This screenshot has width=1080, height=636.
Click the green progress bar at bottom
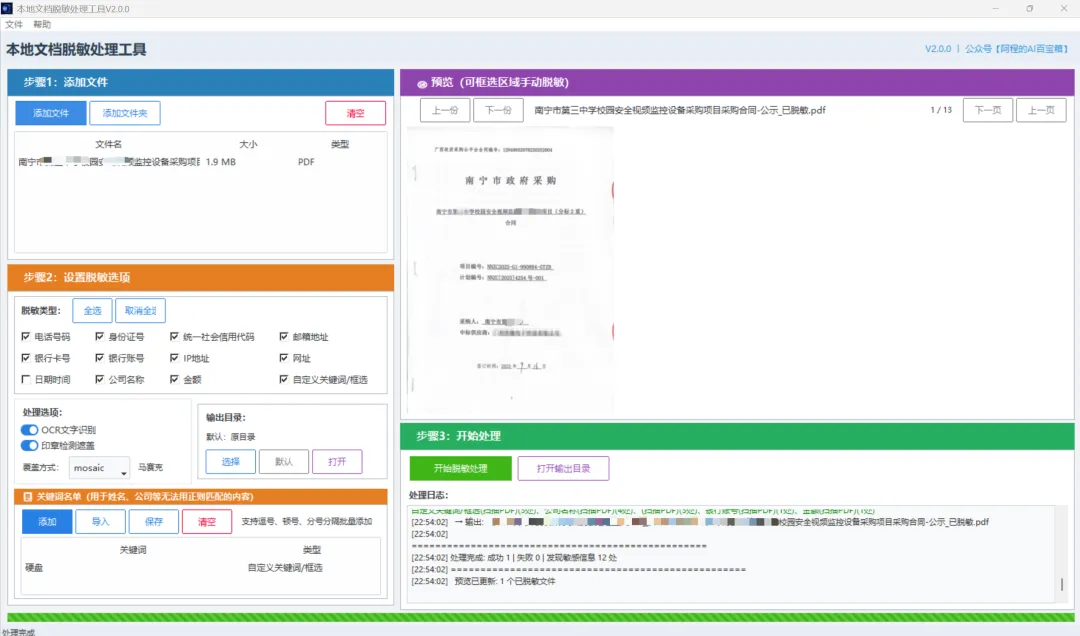coord(540,617)
